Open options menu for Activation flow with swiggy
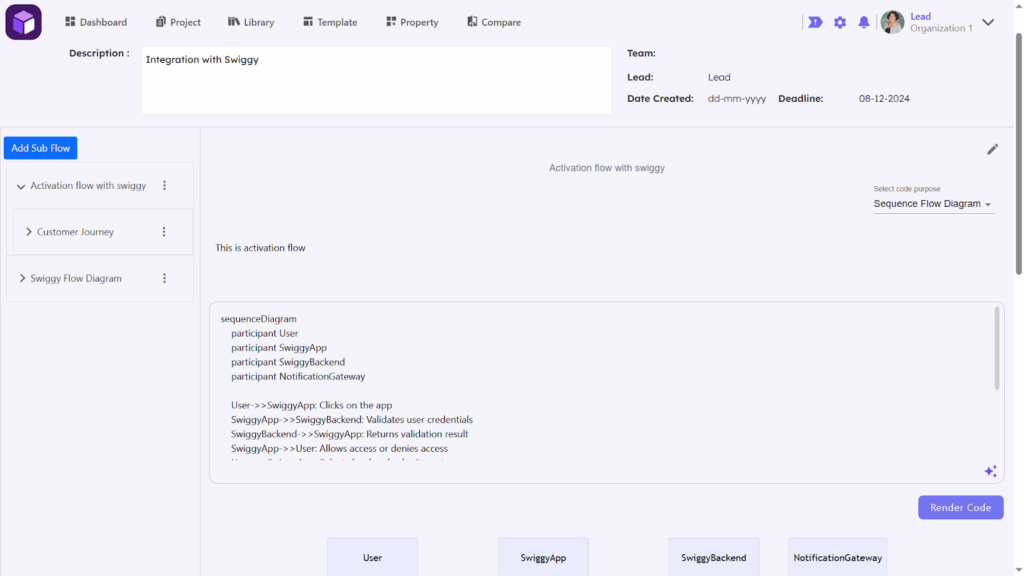This screenshot has height=576, width=1024. [165, 186]
